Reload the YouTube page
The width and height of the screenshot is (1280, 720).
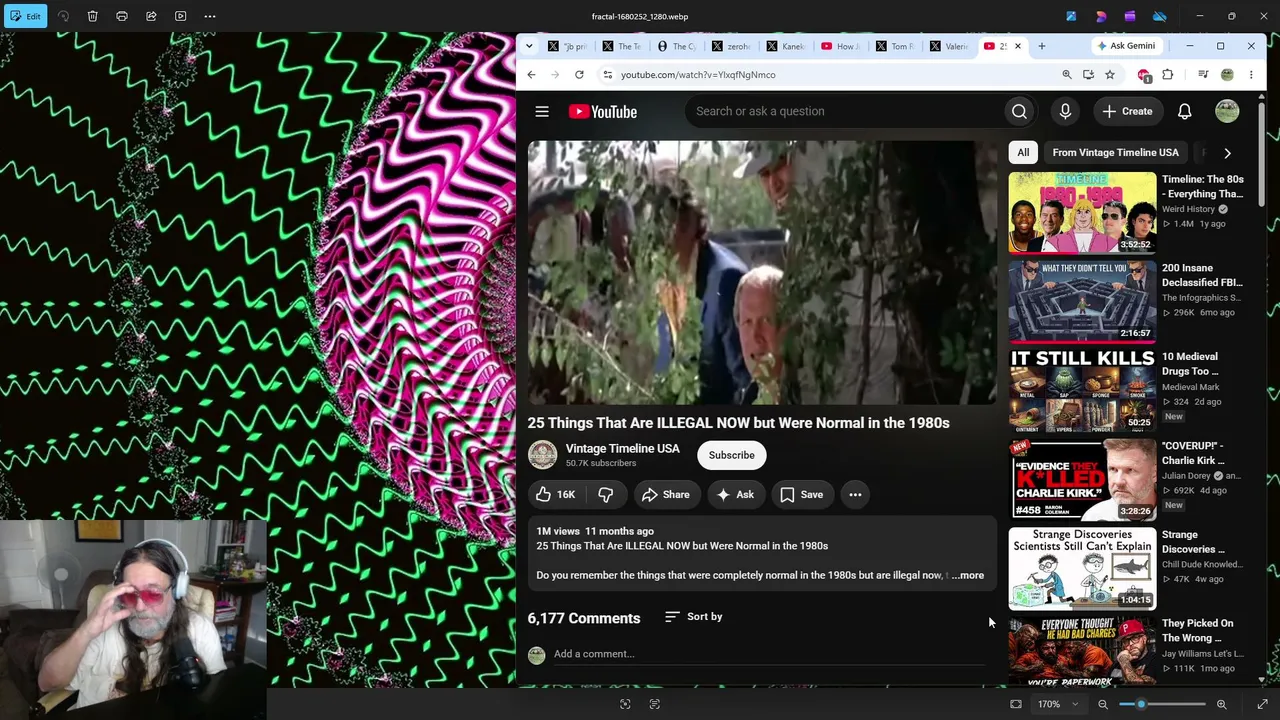[579, 75]
